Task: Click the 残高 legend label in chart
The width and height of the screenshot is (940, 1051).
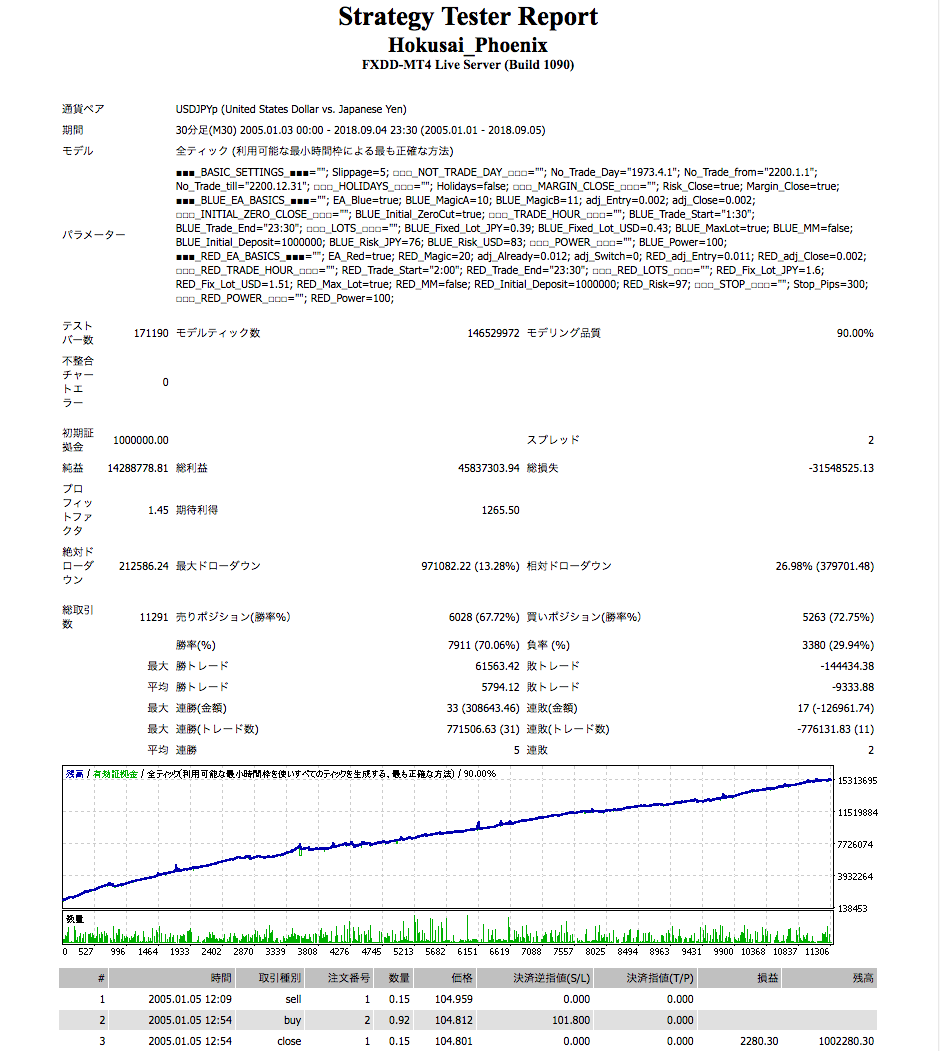Action: pos(74,774)
